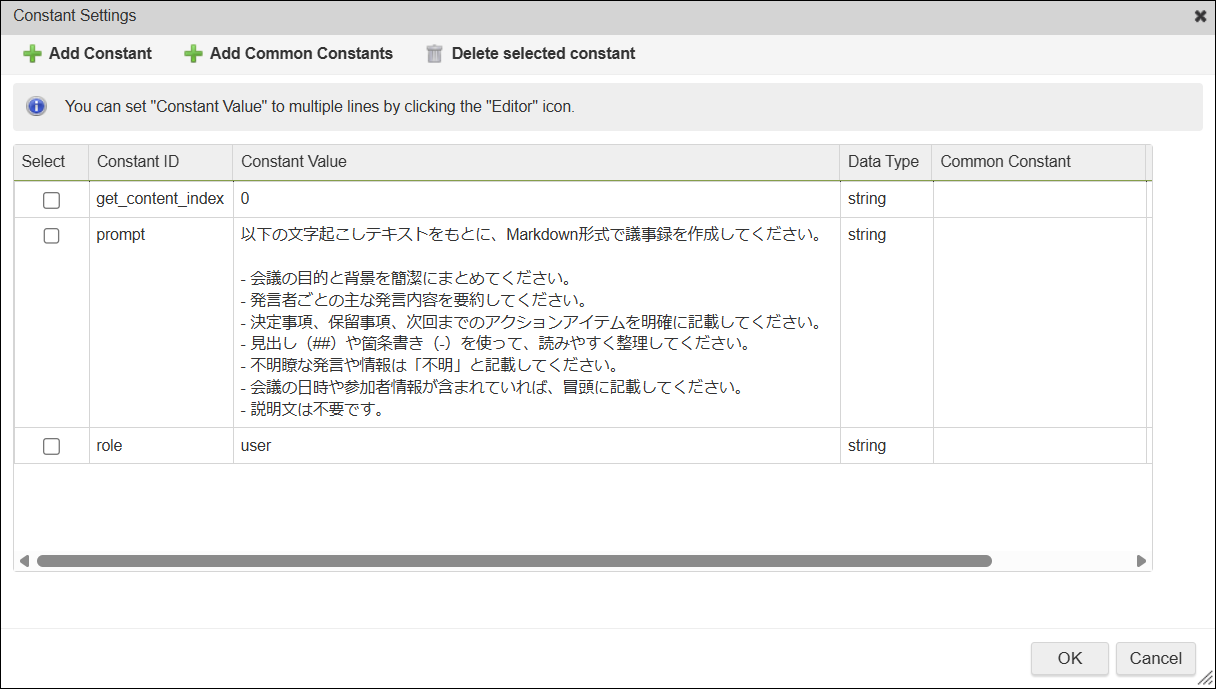Viewport: 1216px width, 689px height.
Task: Click the get_content_index value cell '0'
Action: click(x=245, y=199)
